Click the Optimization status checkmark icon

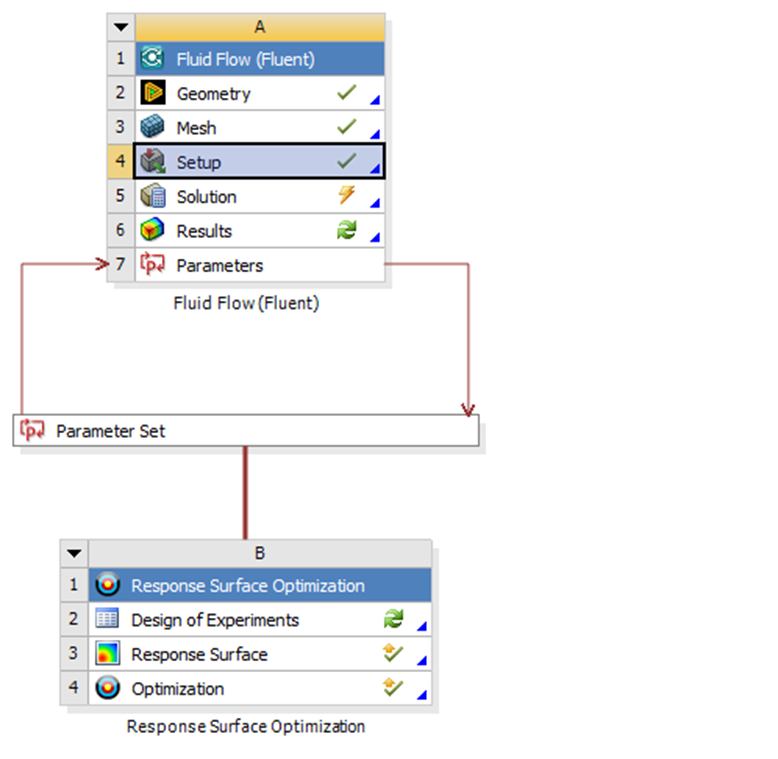[x=392, y=687]
